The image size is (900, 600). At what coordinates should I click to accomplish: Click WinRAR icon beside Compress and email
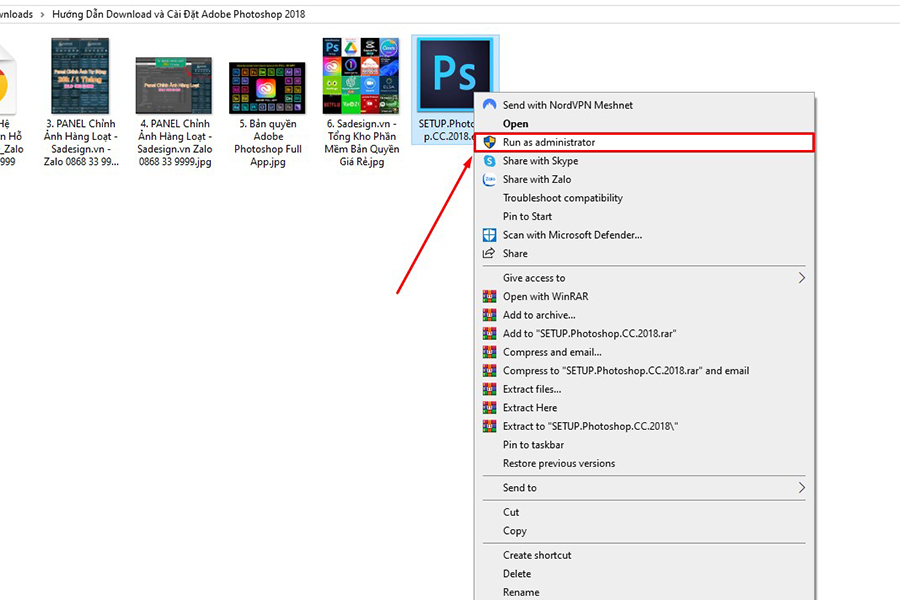[x=489, y=352]
